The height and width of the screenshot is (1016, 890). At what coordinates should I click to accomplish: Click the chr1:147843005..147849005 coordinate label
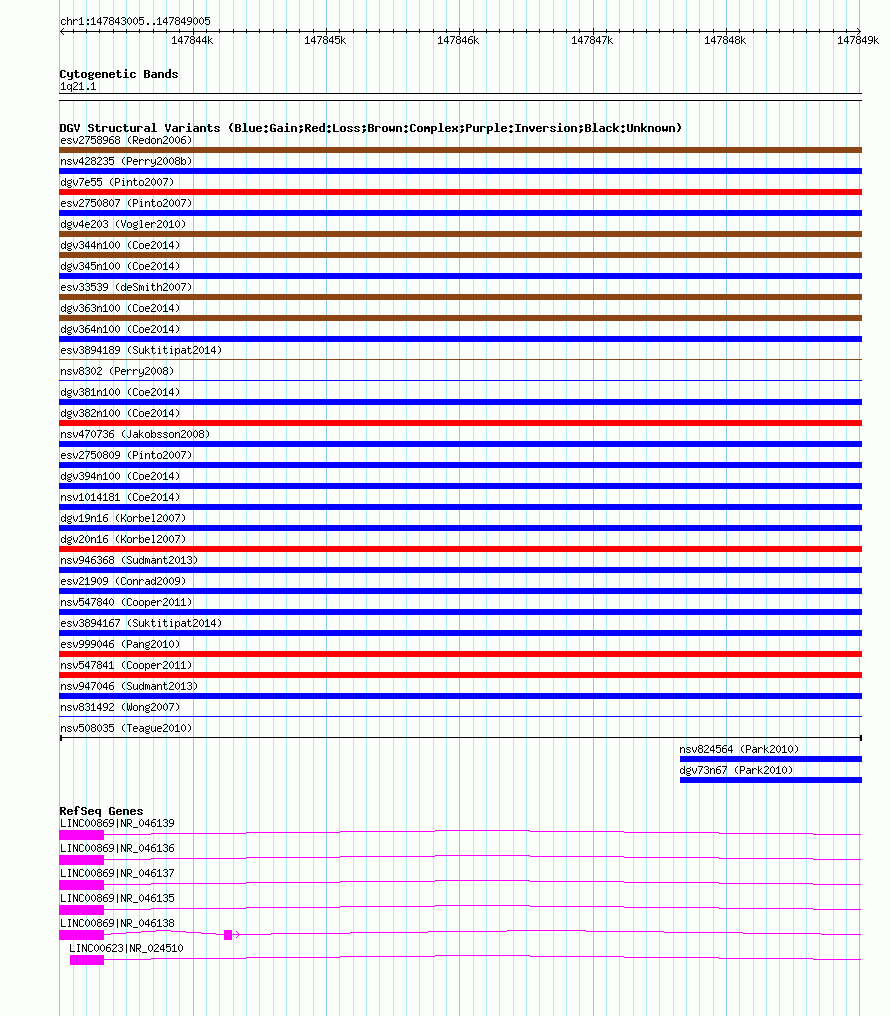pos(135,21)
